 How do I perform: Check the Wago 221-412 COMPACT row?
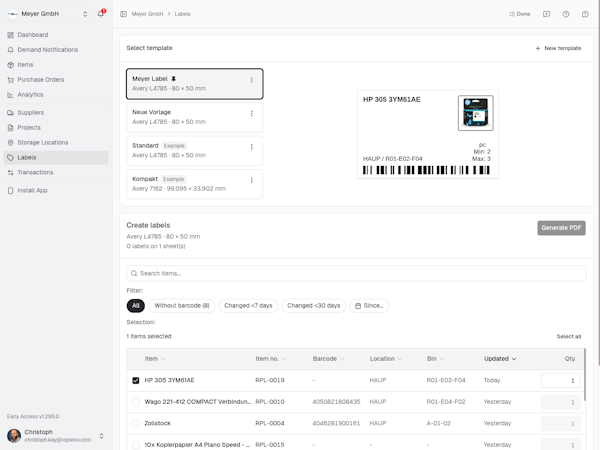[135, 402]
